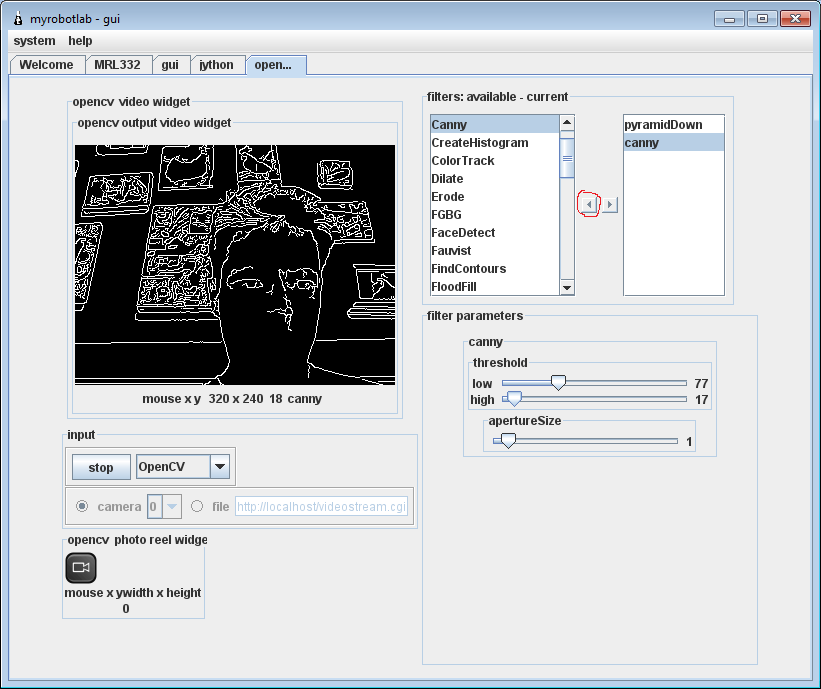This screenshot has width=821, height=689.
Task: Click the myrobotlab title bar app icon
Action: tap(17, 18)
